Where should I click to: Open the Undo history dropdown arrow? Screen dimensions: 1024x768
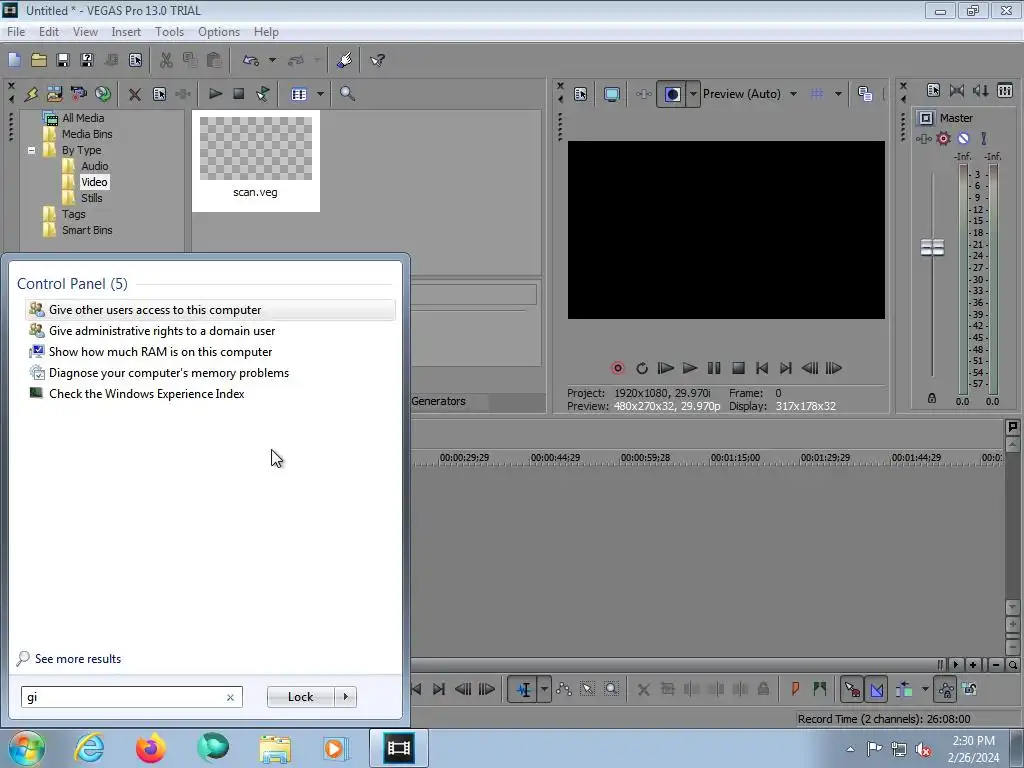[272, 60]
